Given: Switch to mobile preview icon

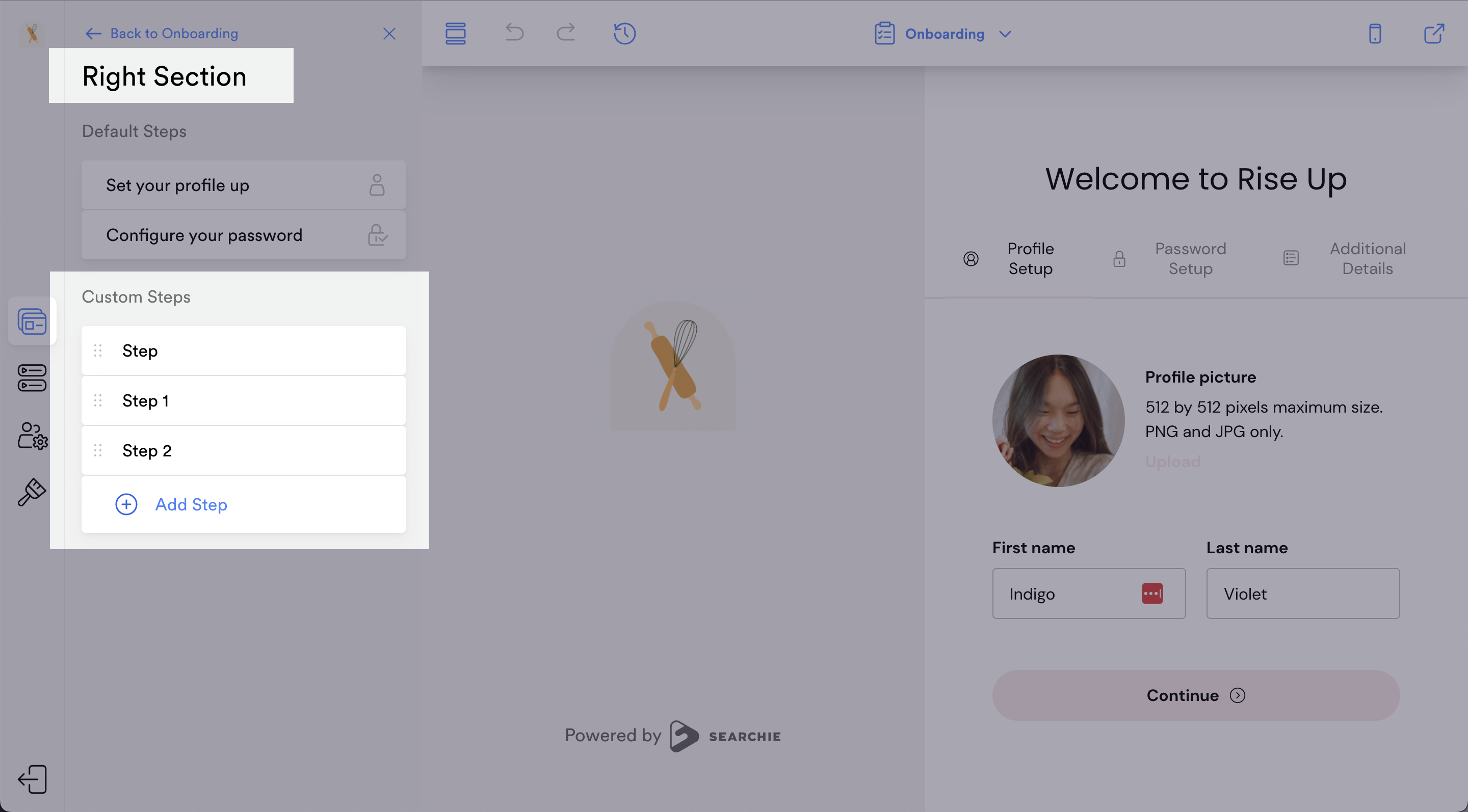Looking at the screenshot, I should pyautogui.click(x=1375, y=34).
